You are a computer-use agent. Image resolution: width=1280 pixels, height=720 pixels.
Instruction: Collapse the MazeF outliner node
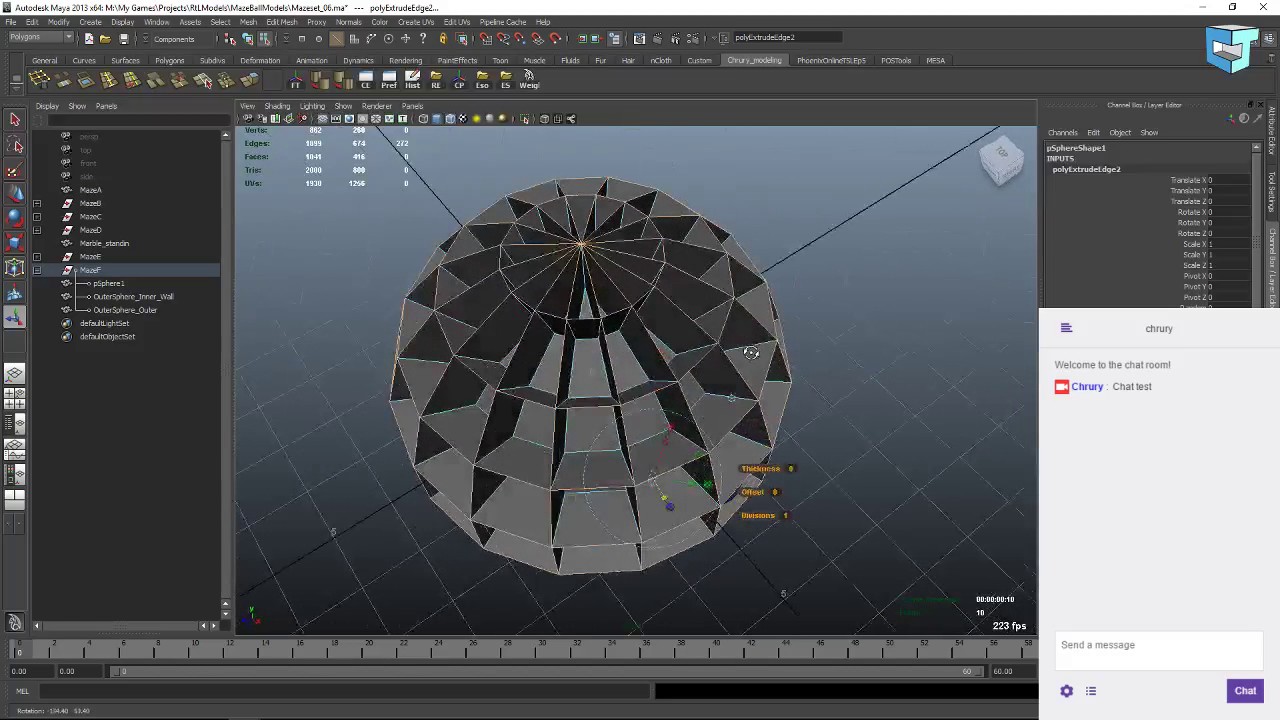[x=37, y=270]
